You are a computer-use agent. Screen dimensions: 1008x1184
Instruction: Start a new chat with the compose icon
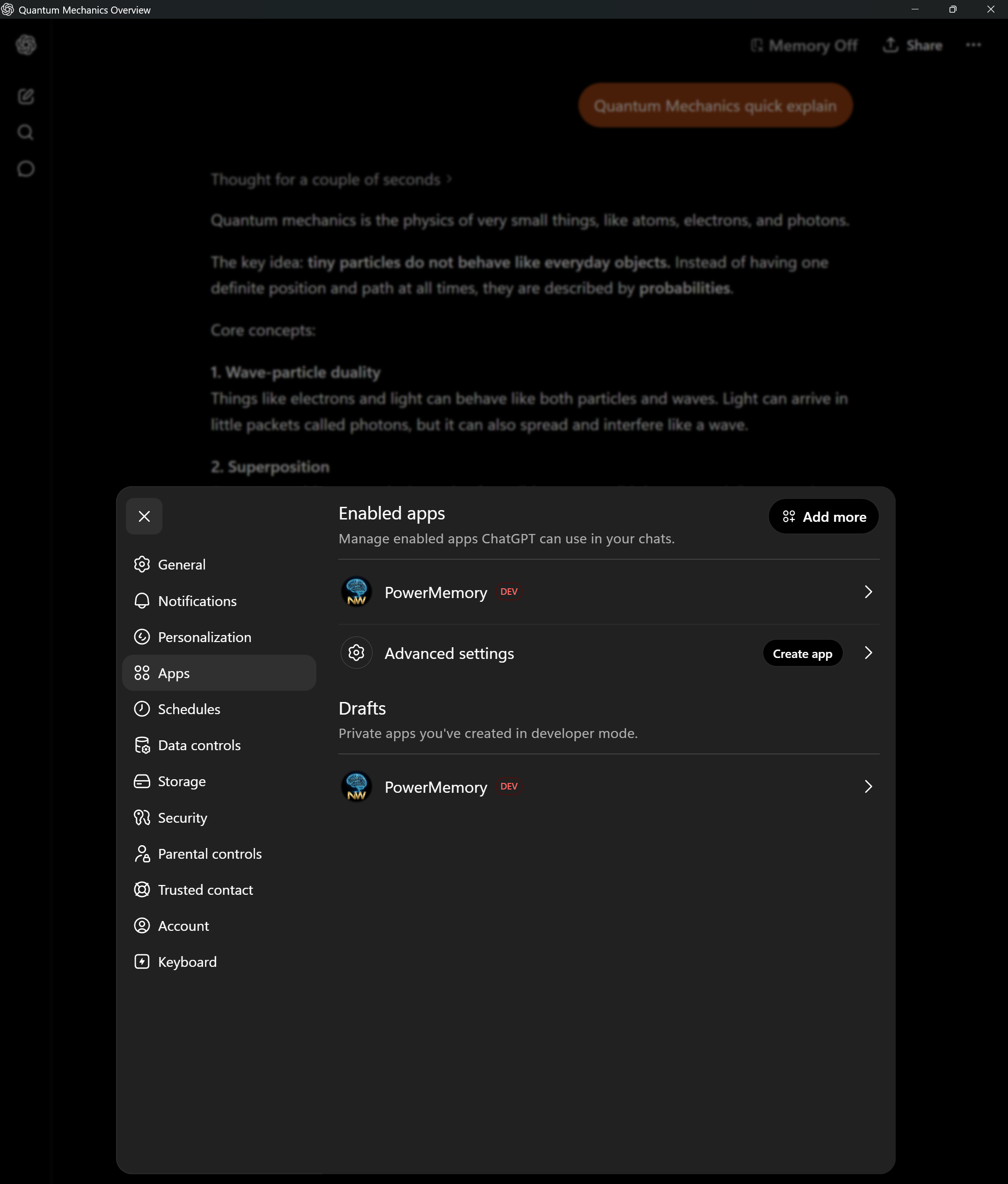point(26,96)
